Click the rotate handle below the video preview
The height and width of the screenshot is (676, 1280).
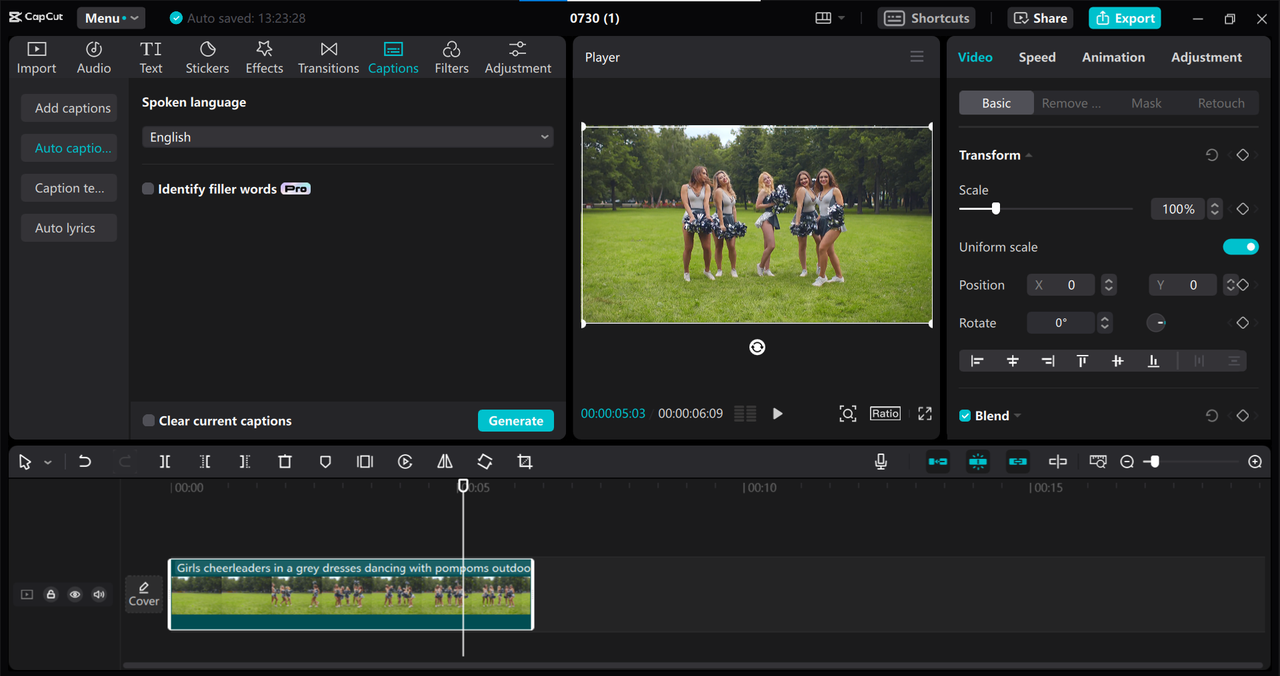pos(757,347)
